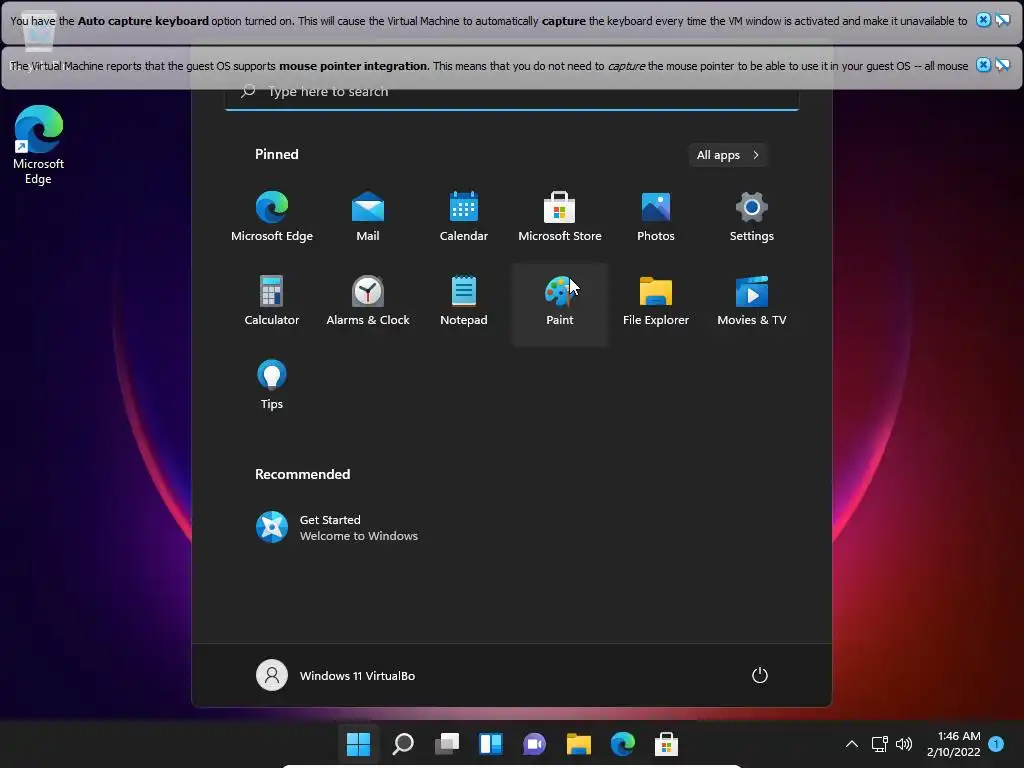The height and width of the screenshot is (768, 1024).
Task: Launch the Mail app
Action: [x=368, y=217]
